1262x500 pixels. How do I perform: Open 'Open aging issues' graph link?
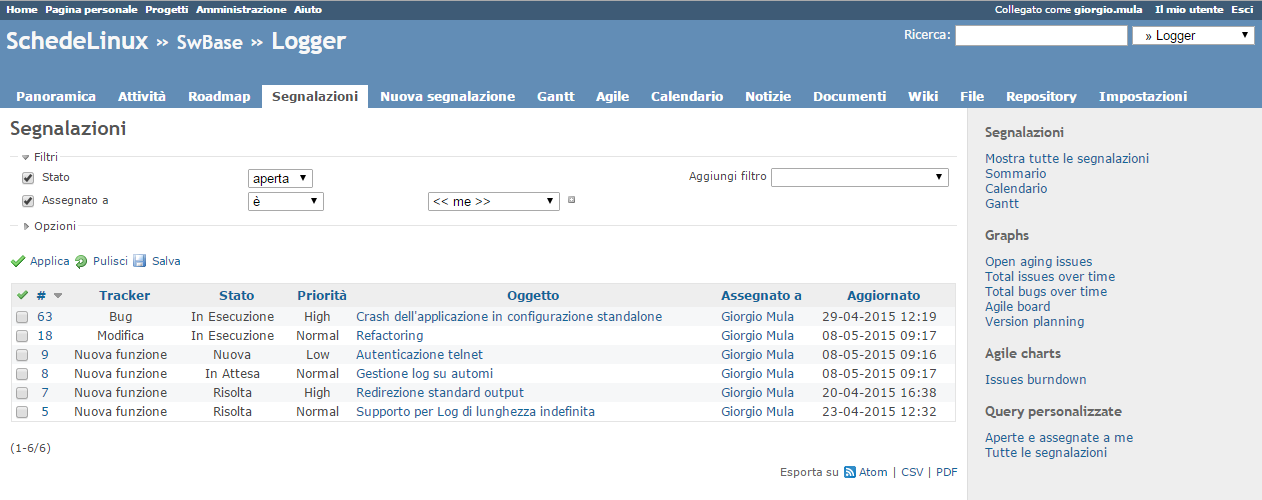(1038, 262)
